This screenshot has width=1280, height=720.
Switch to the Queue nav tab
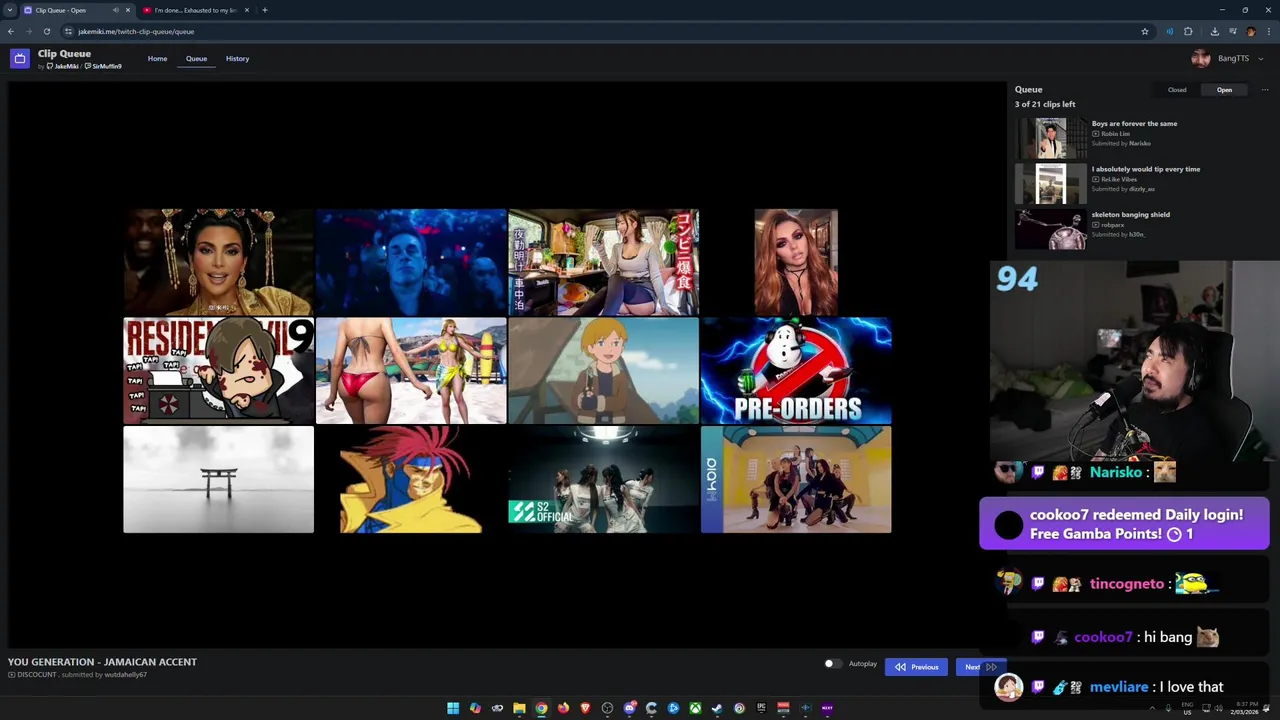pos(196,59)
